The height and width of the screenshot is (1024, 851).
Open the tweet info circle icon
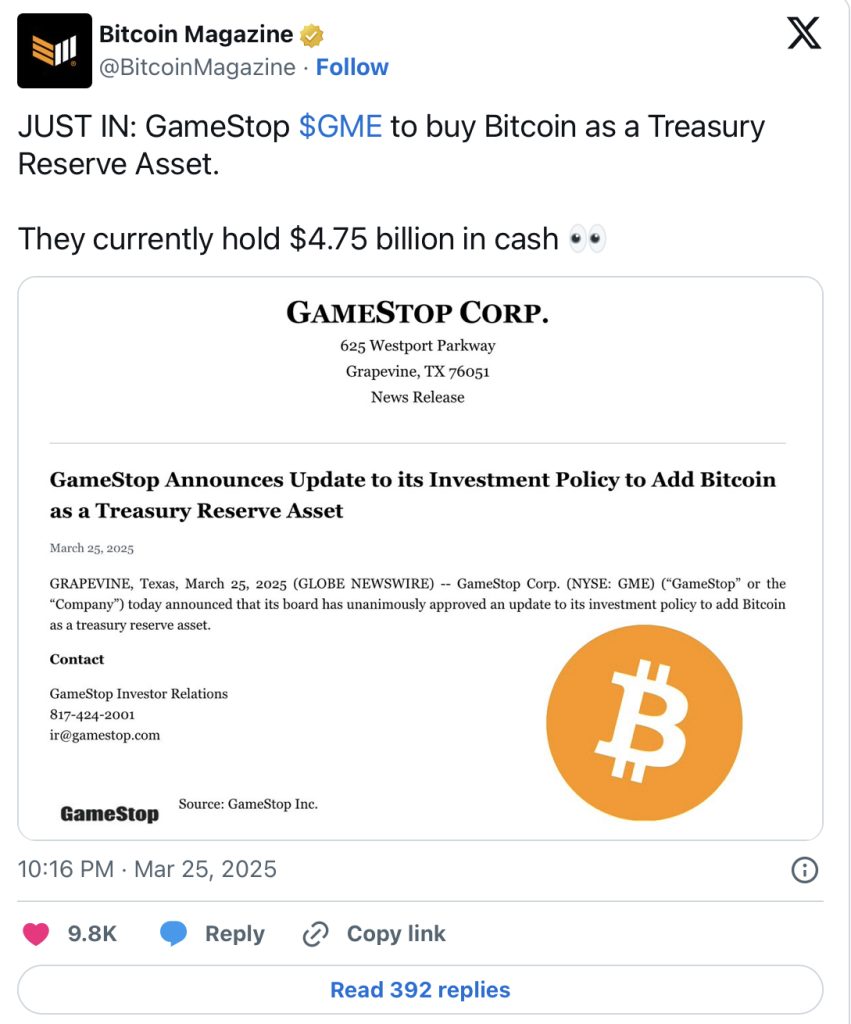click(x=805, y=870)
